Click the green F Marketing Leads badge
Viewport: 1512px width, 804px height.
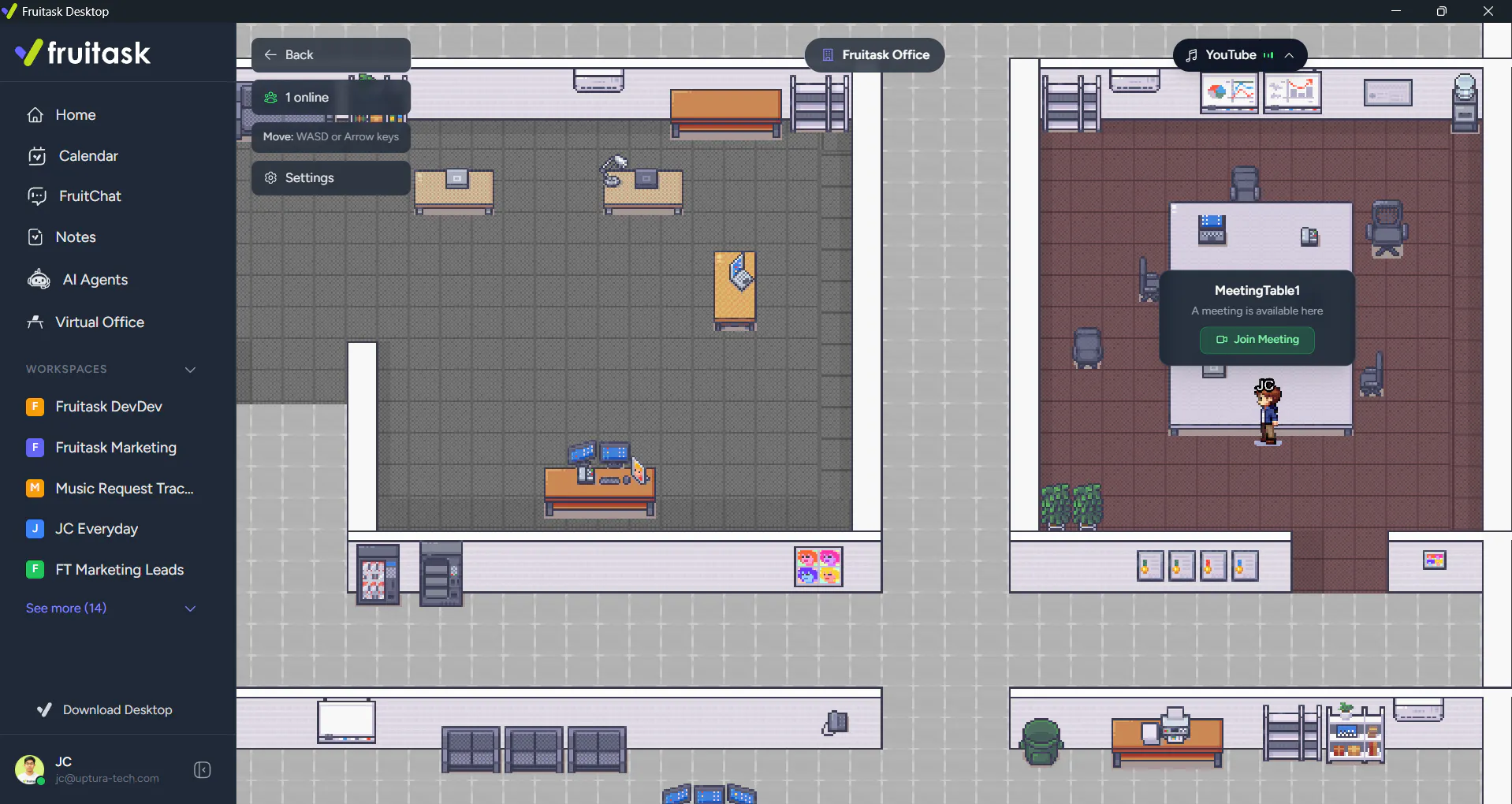[35, 570]
